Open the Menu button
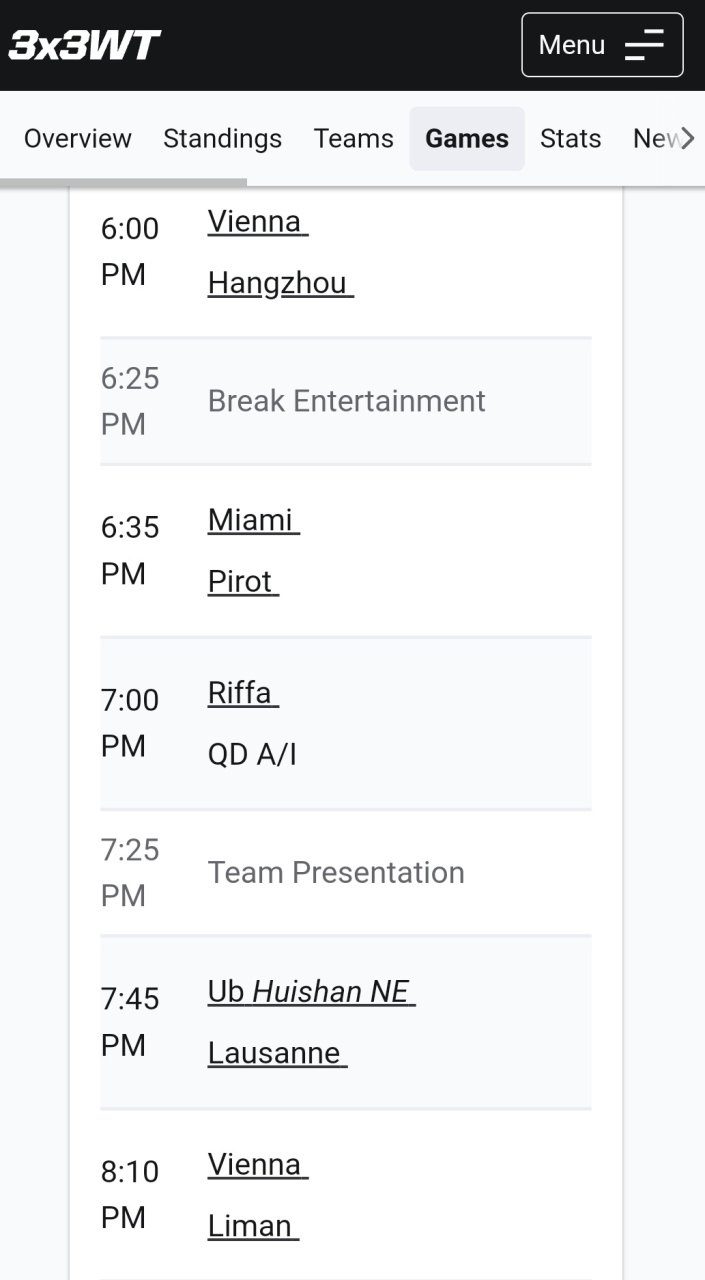Image resolution: width=705 pixels, height=1280 pixels. pos(602,45)
